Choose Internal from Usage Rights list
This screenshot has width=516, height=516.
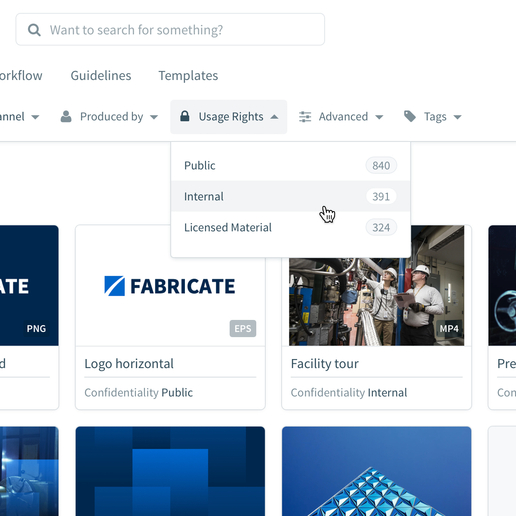[290, 196]
